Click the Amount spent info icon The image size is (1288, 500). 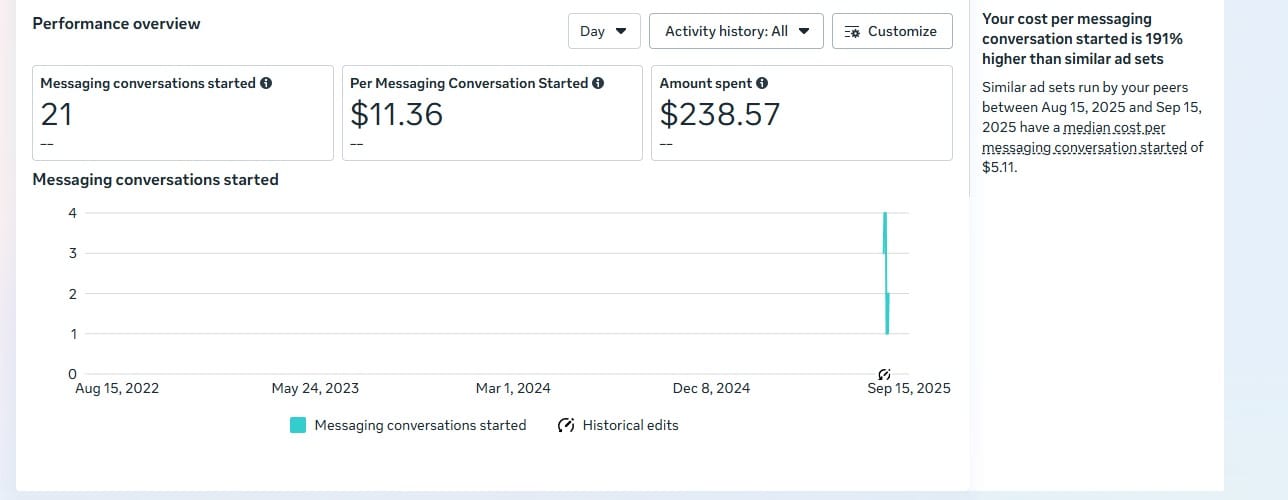click(x=762, y=84)
